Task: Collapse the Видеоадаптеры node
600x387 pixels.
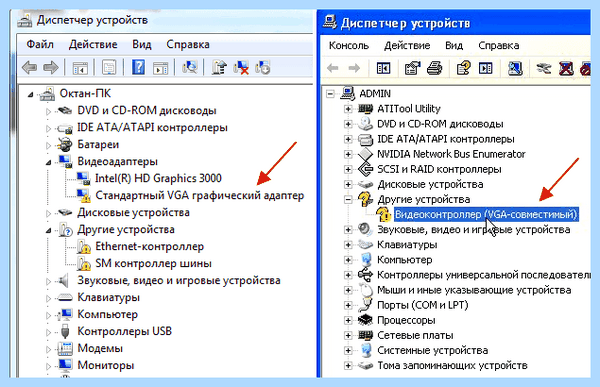Action: (x=49, y=162)
